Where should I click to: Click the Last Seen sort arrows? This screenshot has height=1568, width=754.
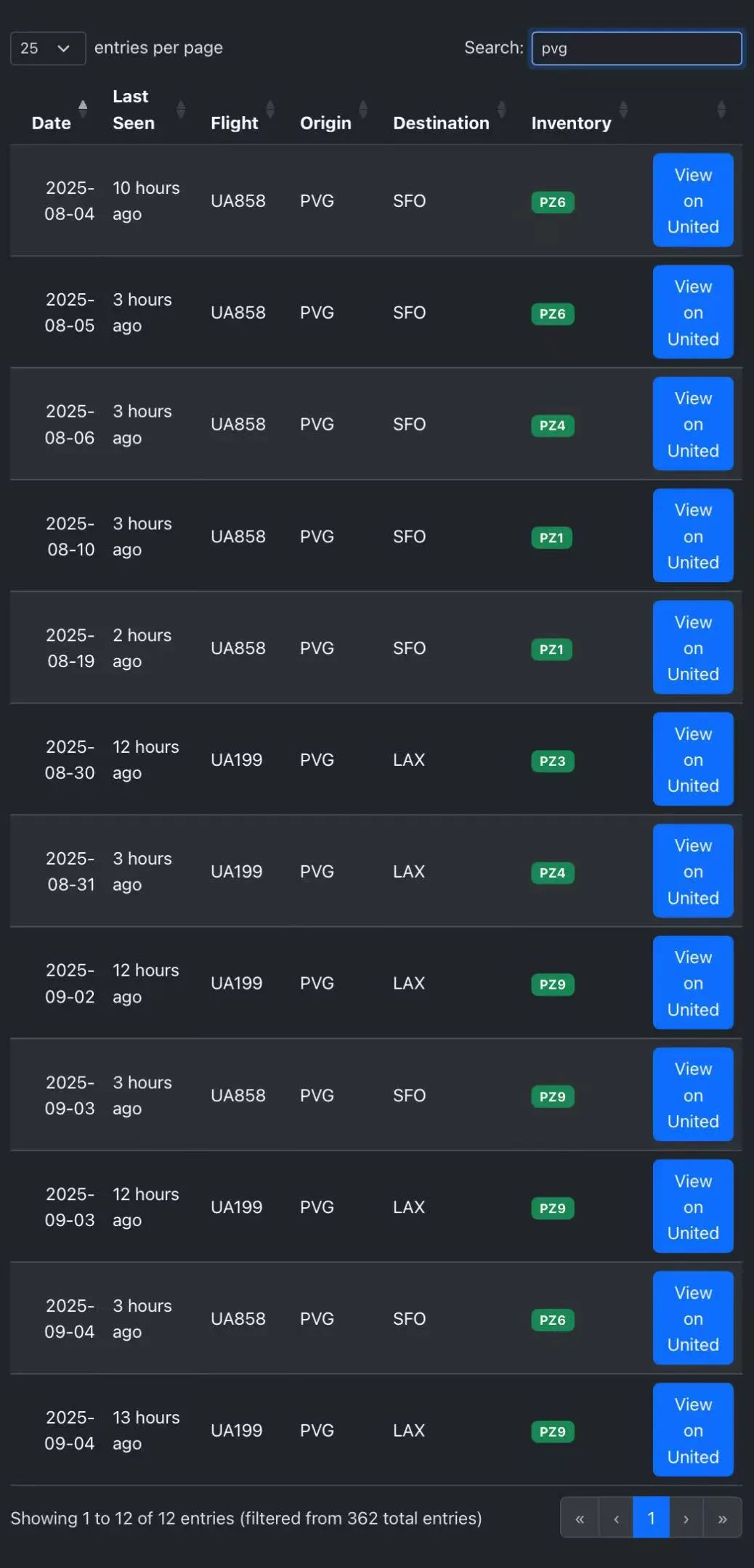(181, 110)
